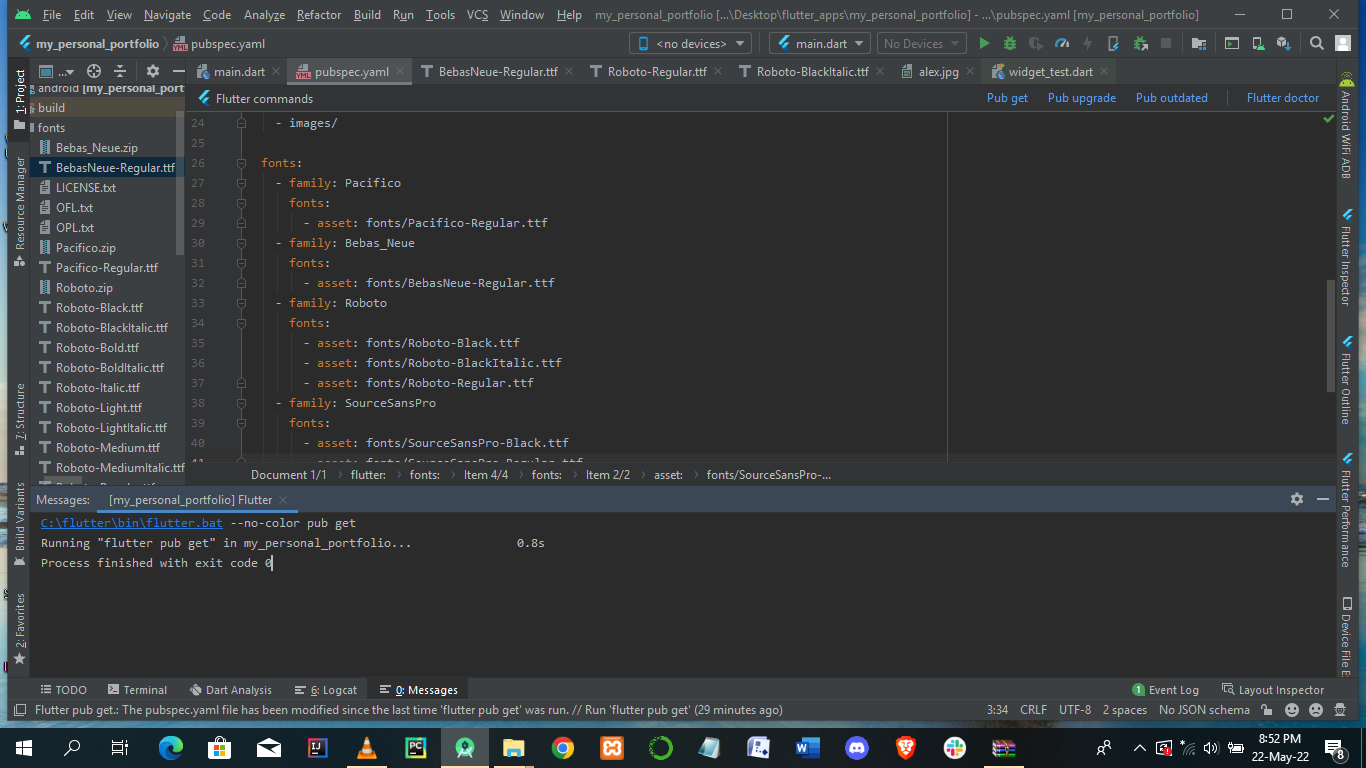Screen dimensions: 1366x768
Task: Change the CRLF line separator
Action: (x=1033, y=710)
